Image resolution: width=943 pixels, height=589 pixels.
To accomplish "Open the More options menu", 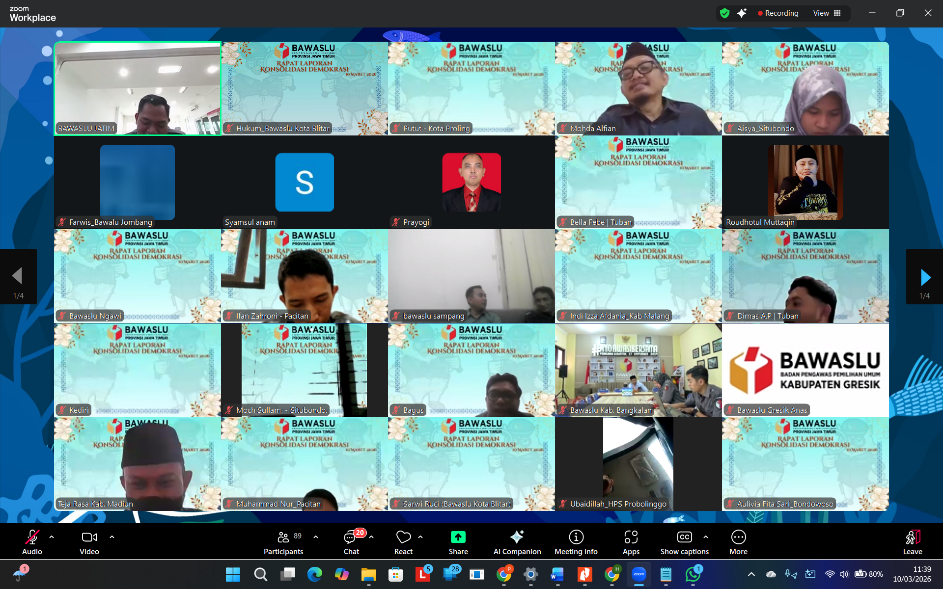I will (739, 541).
